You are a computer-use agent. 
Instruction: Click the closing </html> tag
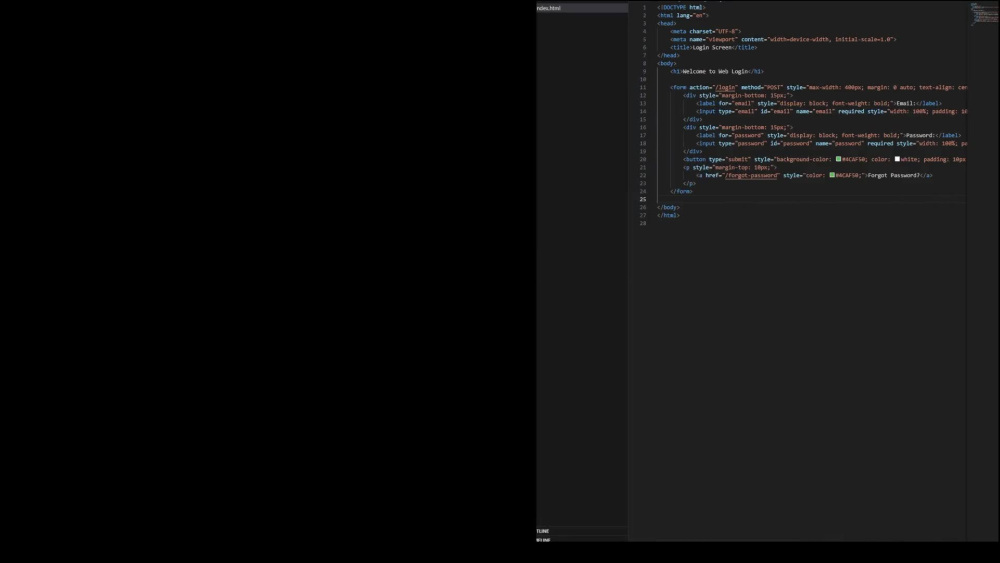tap(668, 216)
